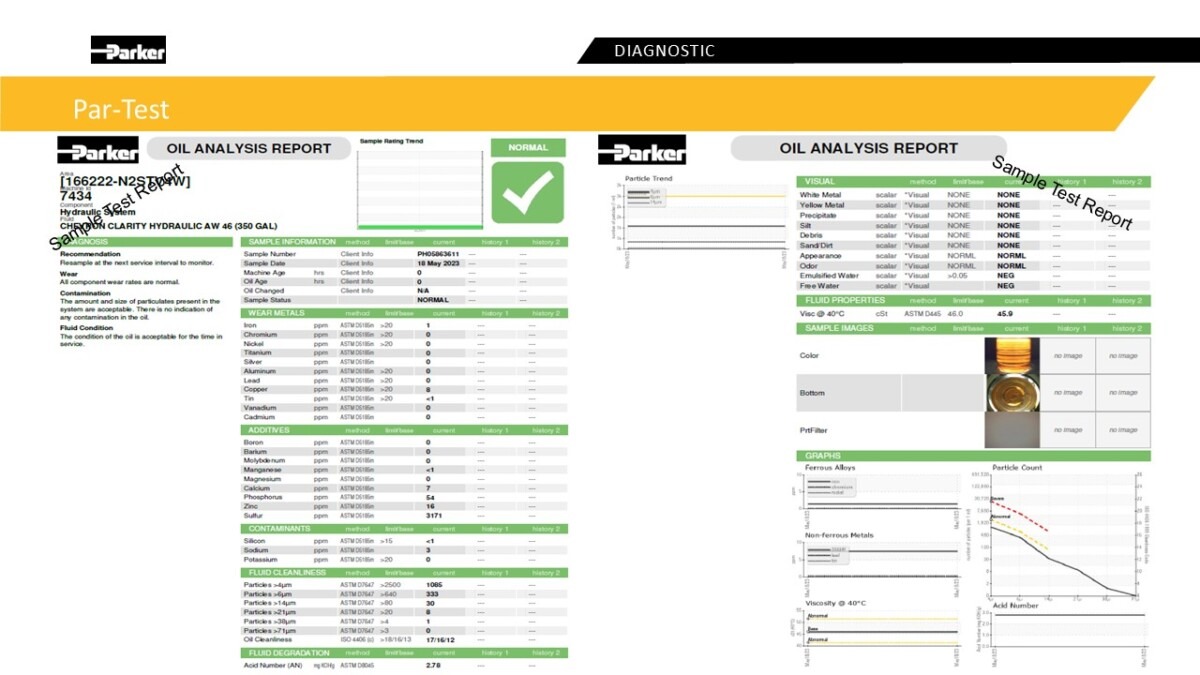Click the OIL ANALYSIS REPORT heading beside the NORMAL badge
The height and width of the screenshot is (675, 1200).
click(249, 148)
